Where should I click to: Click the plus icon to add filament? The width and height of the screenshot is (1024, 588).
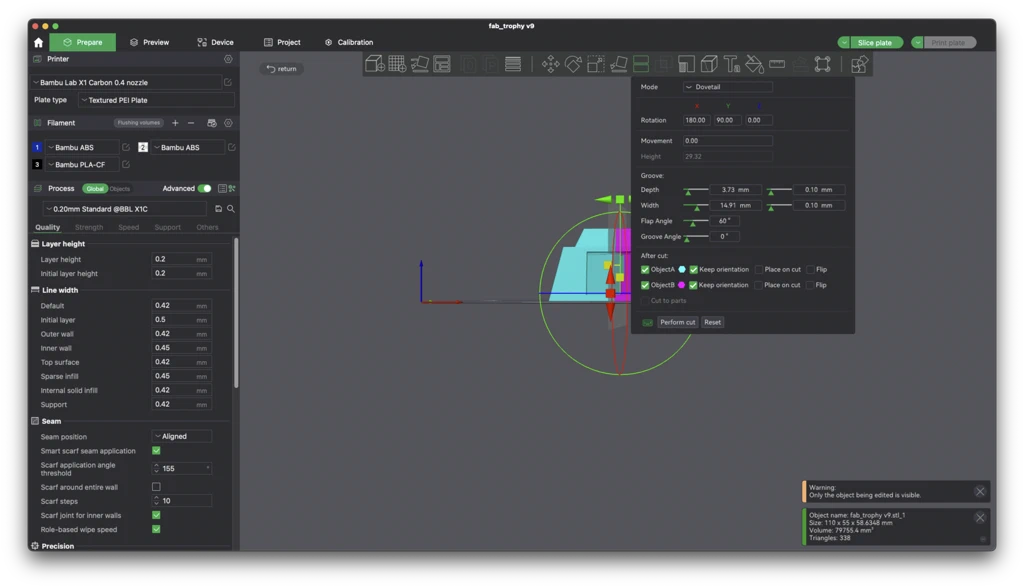(175, 123)
